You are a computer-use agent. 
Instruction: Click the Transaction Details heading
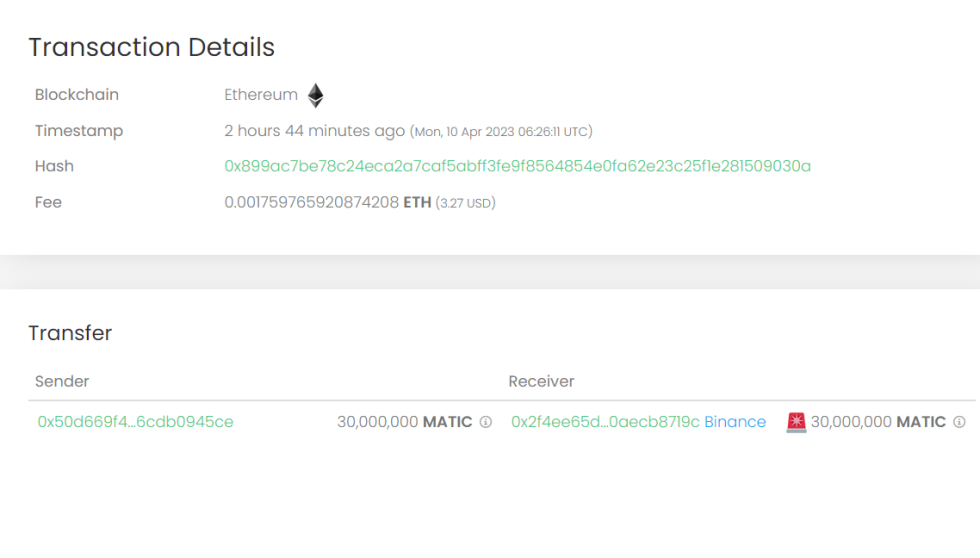tap(151, 47)
